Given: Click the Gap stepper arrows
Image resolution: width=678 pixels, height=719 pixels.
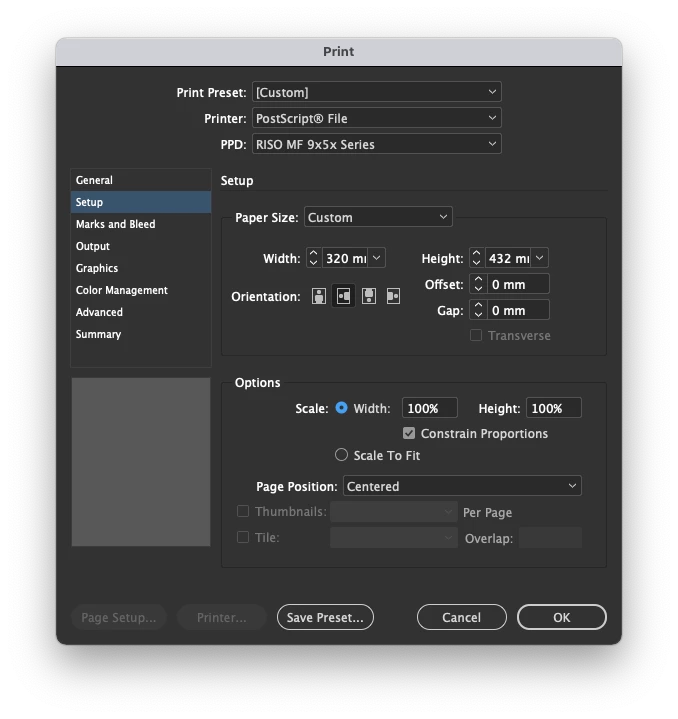Looking at the screenshot, I should tap(478, 310).
